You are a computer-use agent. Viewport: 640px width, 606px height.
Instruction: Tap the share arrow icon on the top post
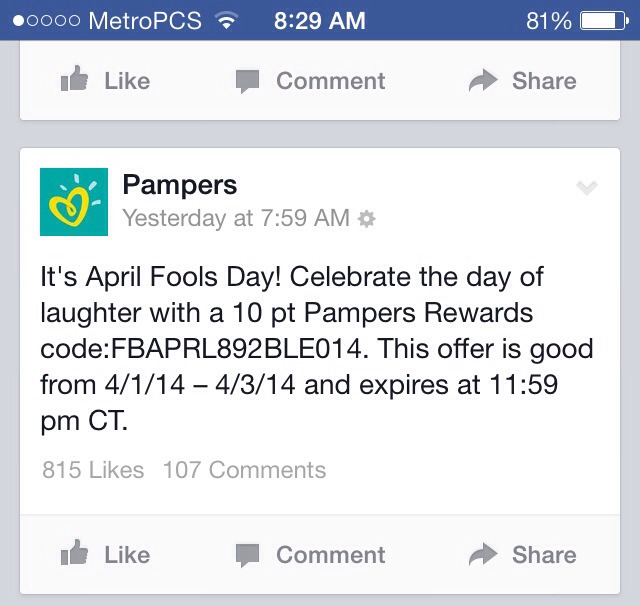[483, 80]
